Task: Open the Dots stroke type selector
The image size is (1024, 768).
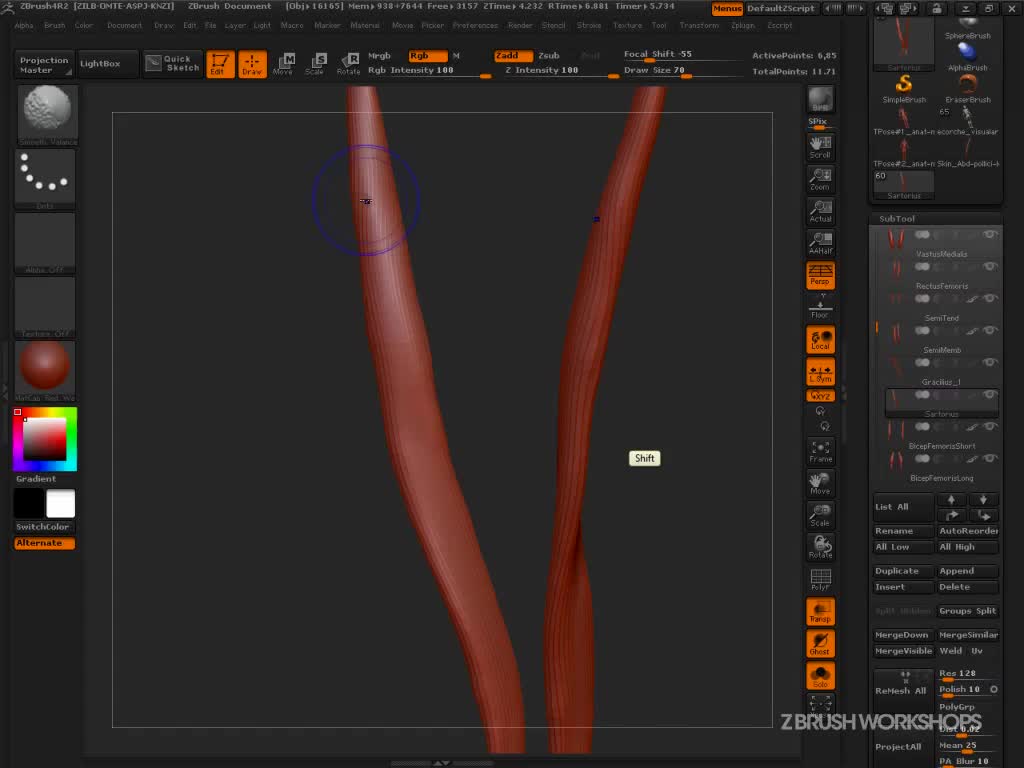Action: (45, 178)
